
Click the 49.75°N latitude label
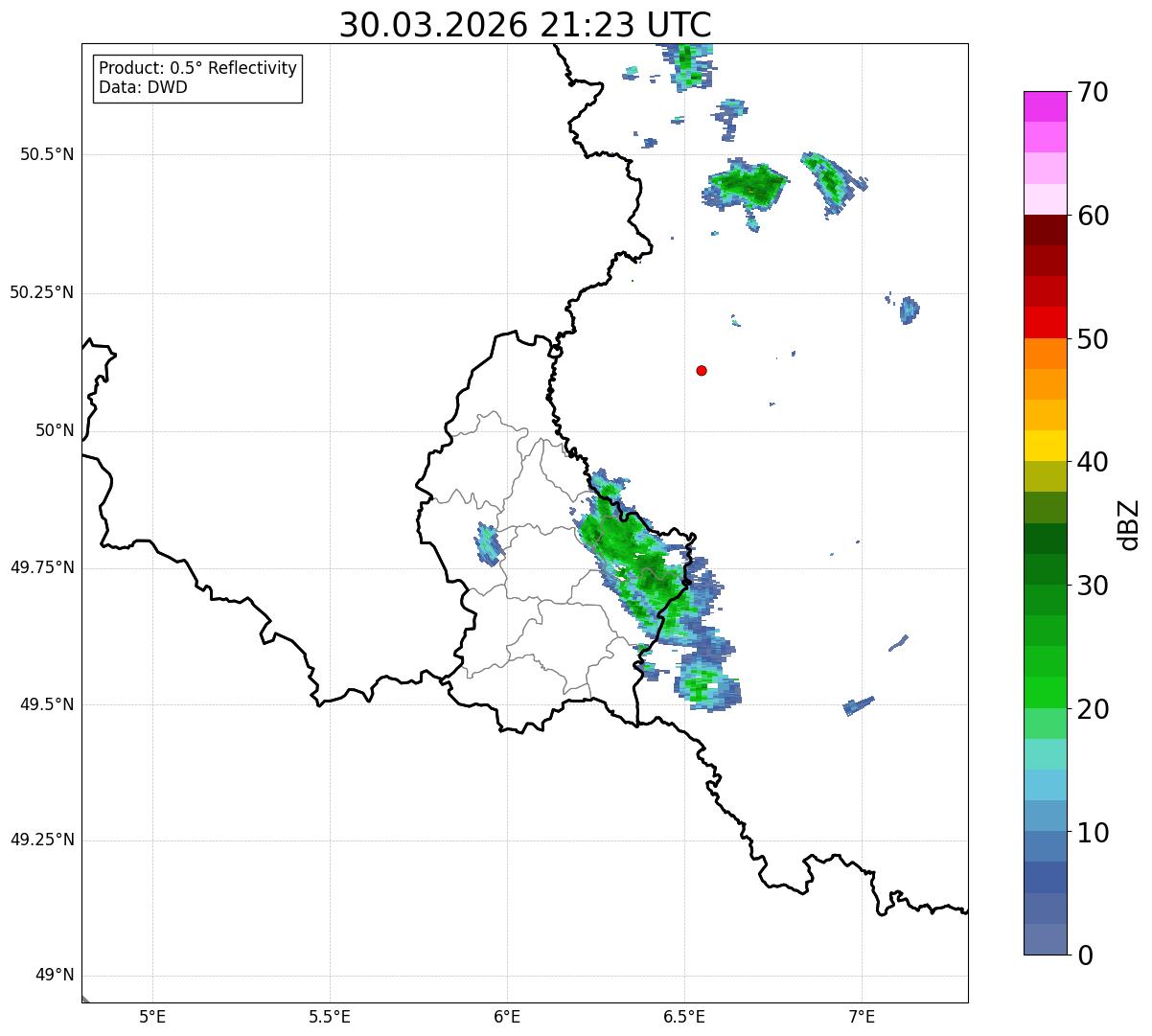point(42,567)
